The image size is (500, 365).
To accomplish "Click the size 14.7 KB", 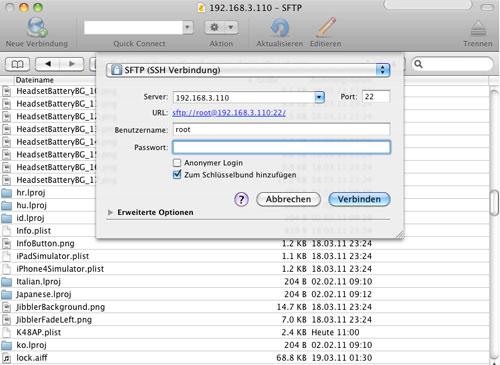I will pyautogui.click(x=292, y=307).
